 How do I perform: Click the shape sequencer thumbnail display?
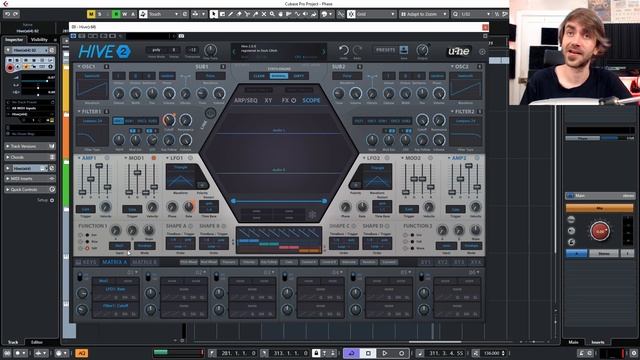tap(279, 240)
